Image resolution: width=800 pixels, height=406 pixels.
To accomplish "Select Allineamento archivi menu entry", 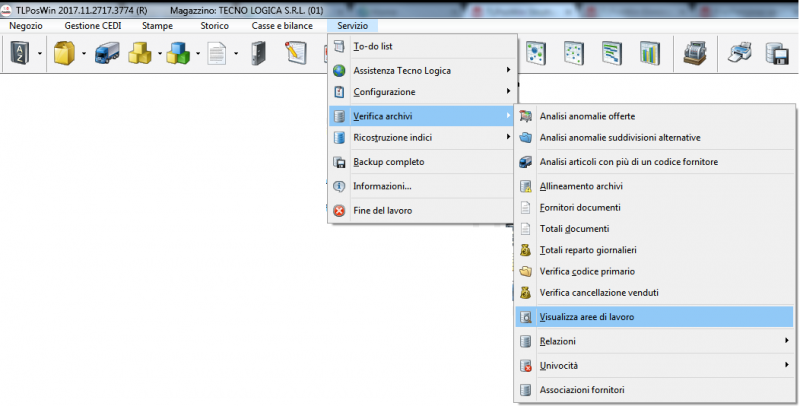I will [x=581, y=185].
